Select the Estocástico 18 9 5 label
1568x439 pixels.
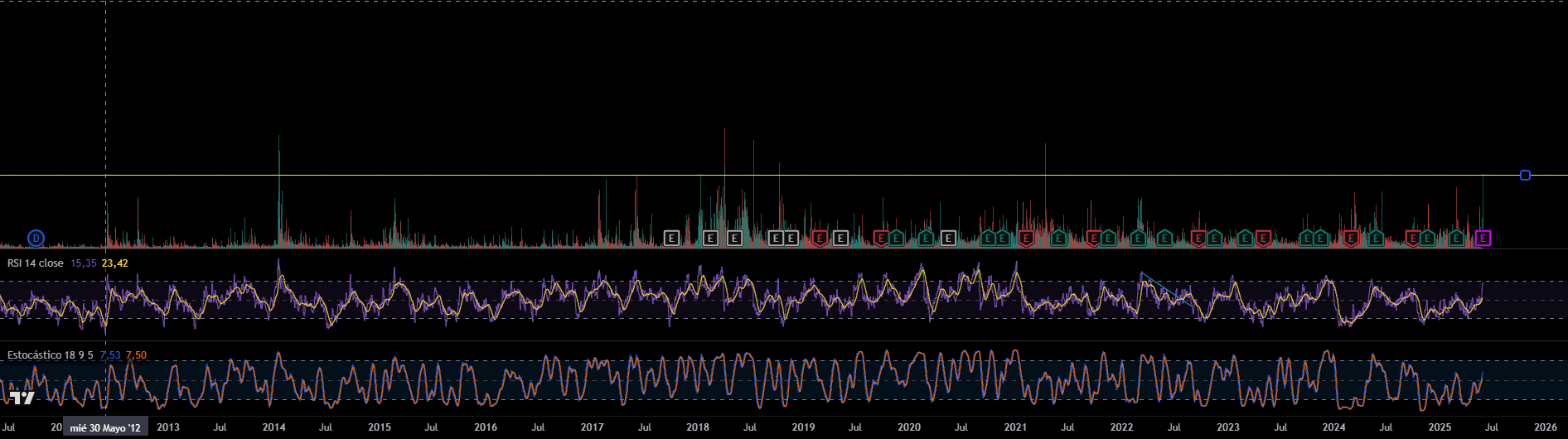(x=50, y=355)
